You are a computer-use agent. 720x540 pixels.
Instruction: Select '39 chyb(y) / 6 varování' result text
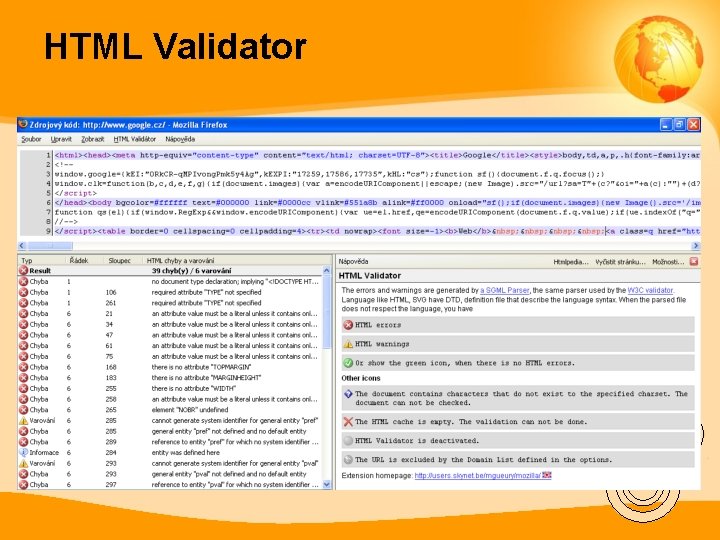coord(191,271)
